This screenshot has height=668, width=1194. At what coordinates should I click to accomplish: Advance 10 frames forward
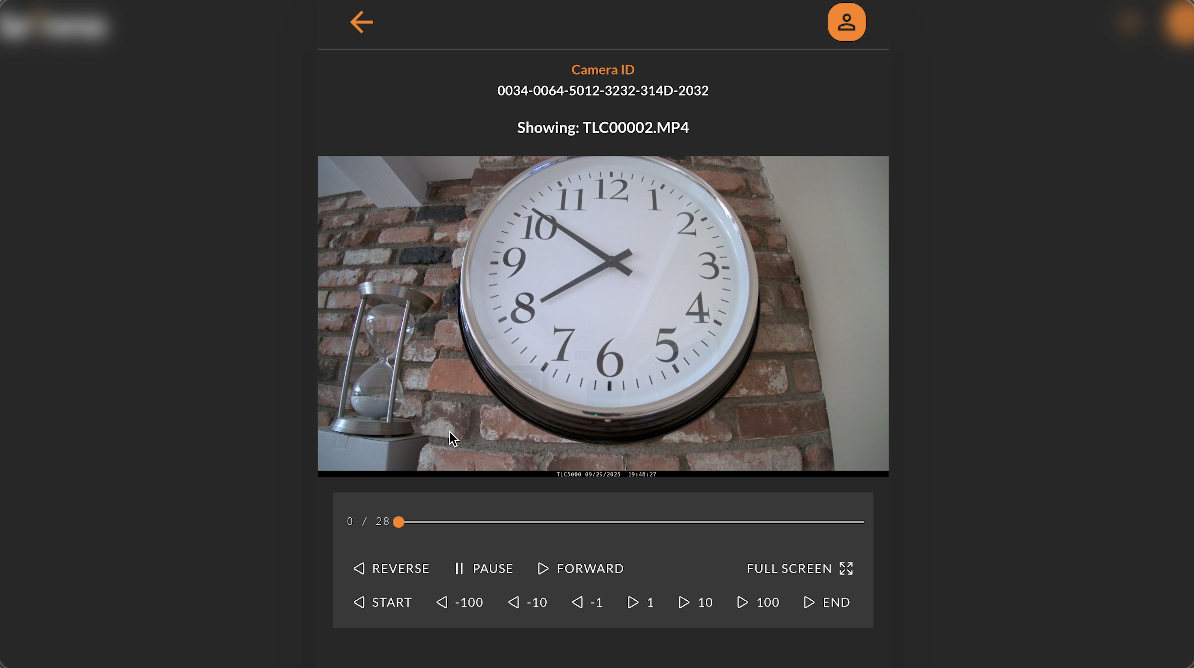tap(695, 602)
